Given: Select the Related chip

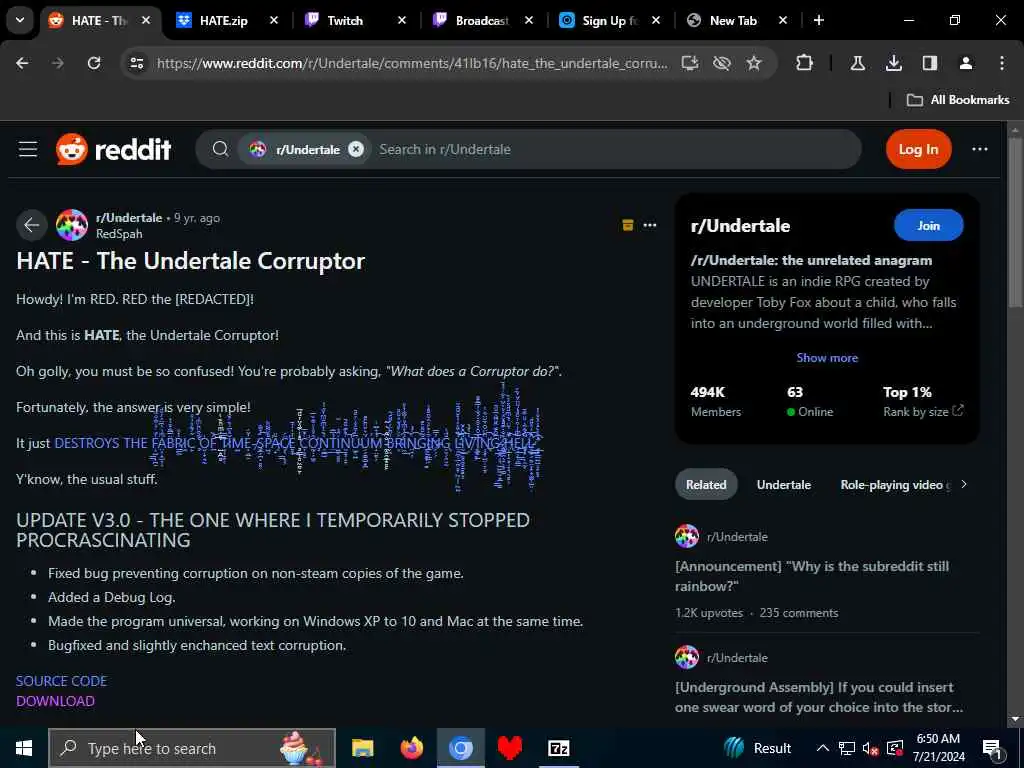Looking at the screenshot, I should pos(706,485).
